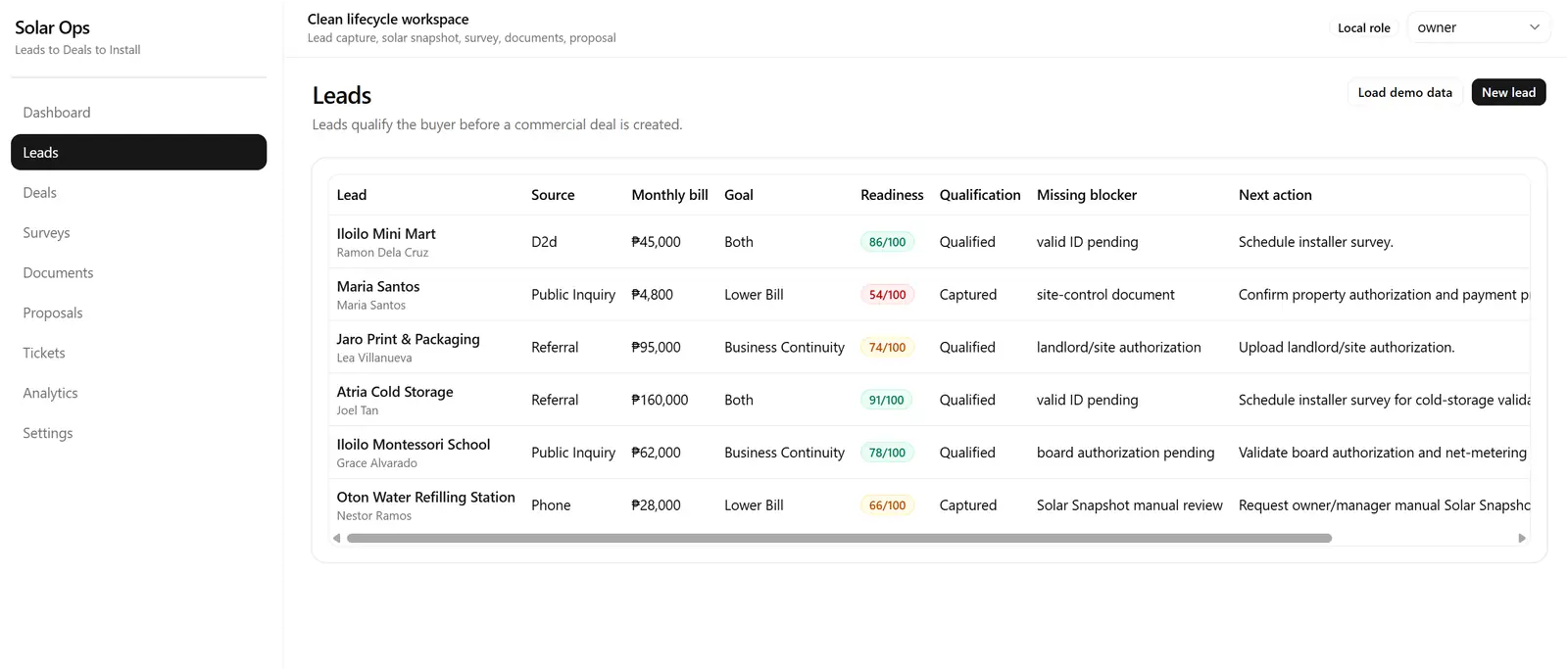The width and height of the screenshot is (1568, 670).
Task: Click the 78/100 readiness badge
Action: [x=888, y=453]
